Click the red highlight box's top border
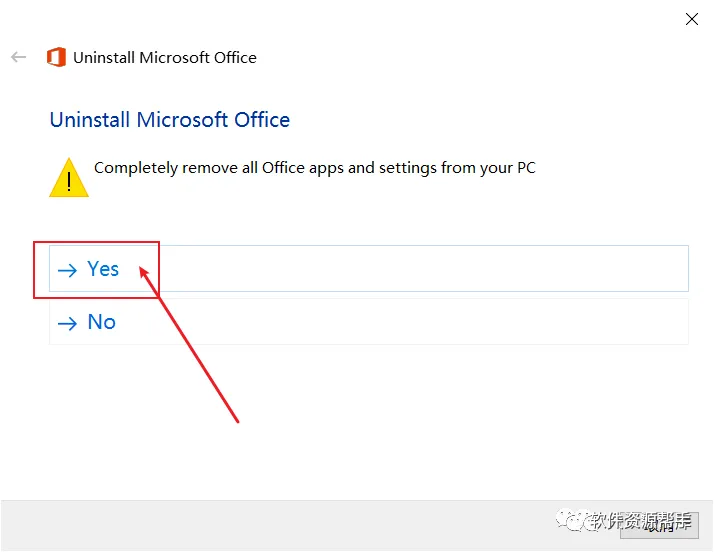714x552 pixels. click(97, 241)
